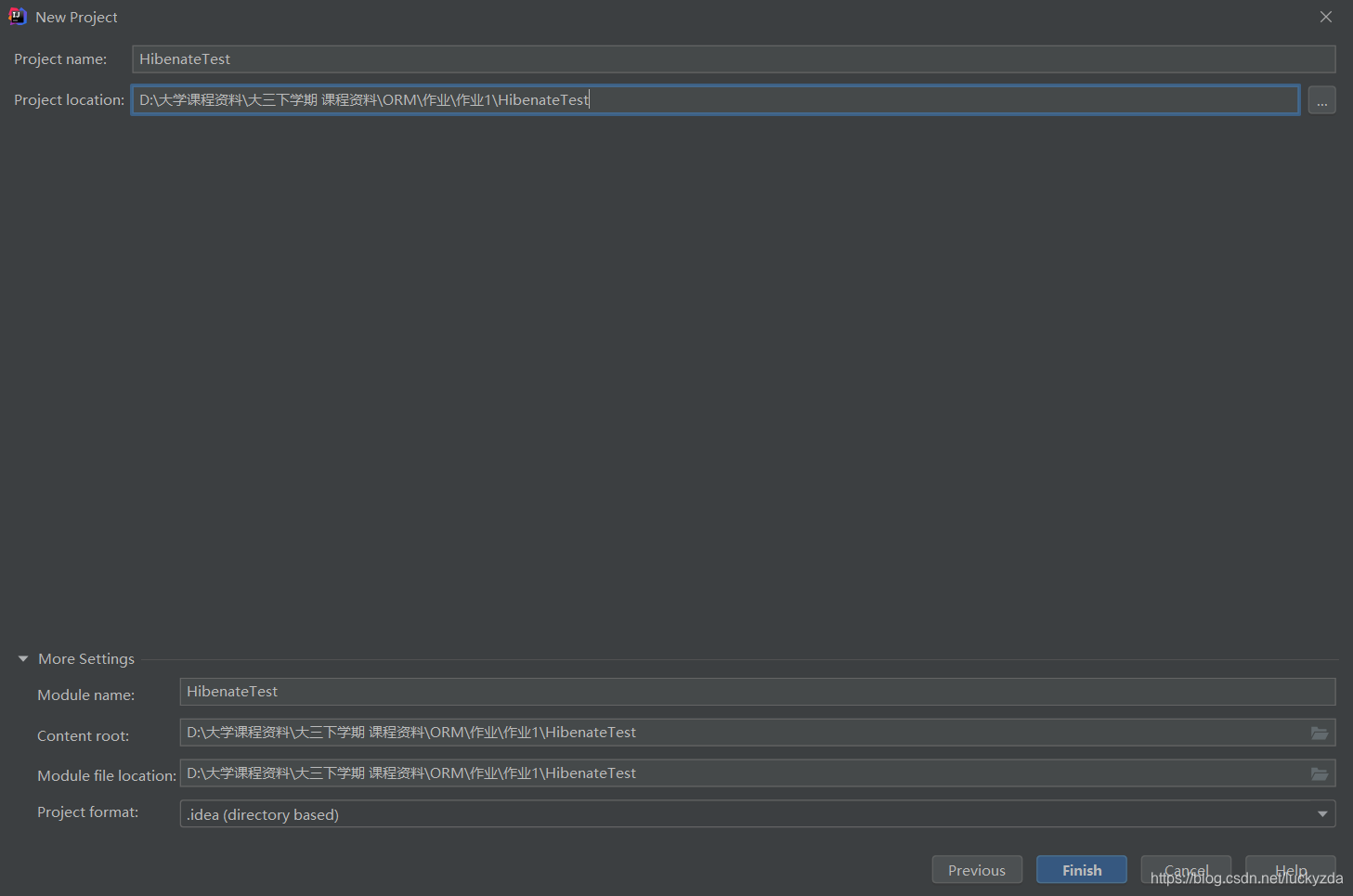Open folder browser for Module file location
Screen dimensions: 1353x896
pos(1320,773)
